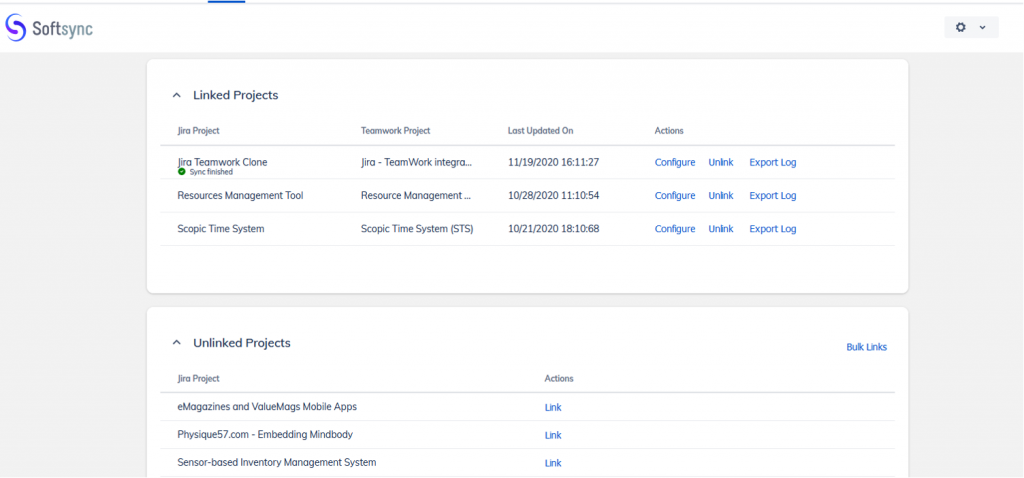Viewport: 1024px width, 478px height.
Task: Configure Resources Management Tool project
Action: tap(675, 196)
